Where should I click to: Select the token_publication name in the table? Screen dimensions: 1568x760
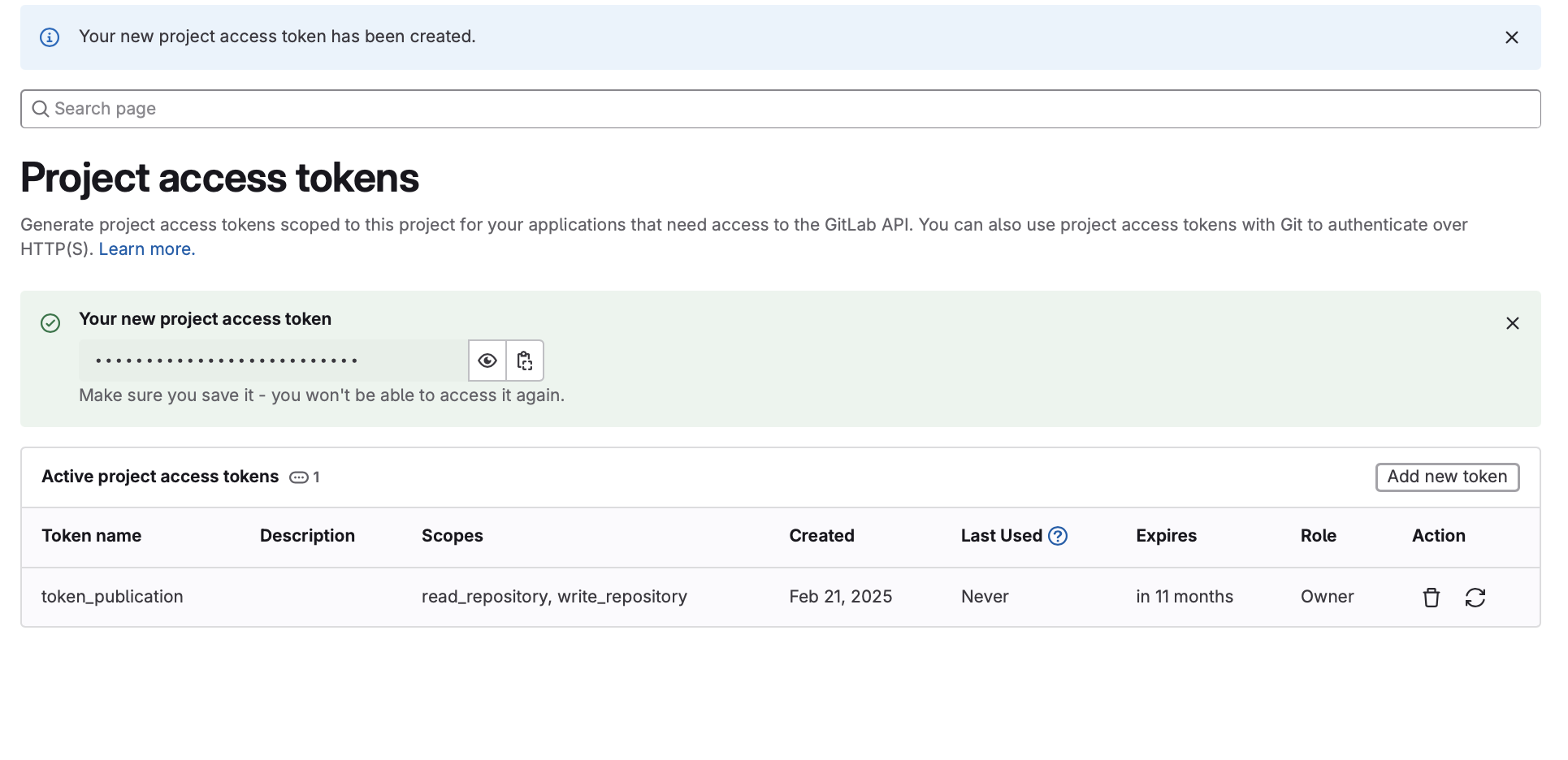pyautogui.click(x=112, y=597)
